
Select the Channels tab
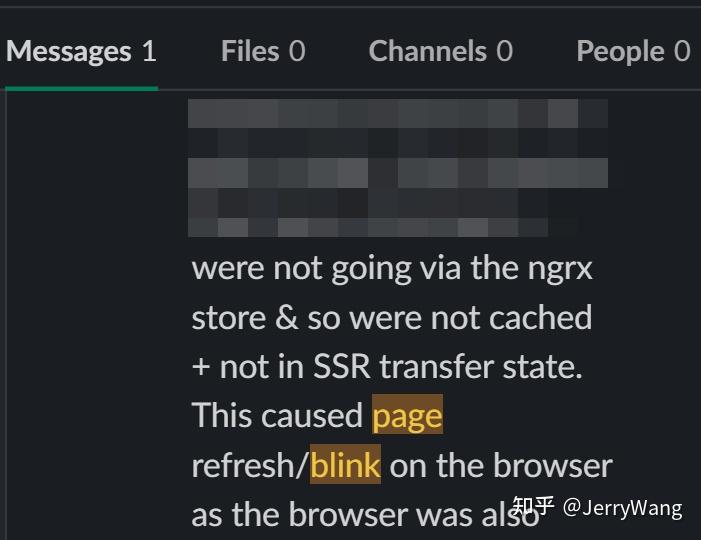[440, 51]
